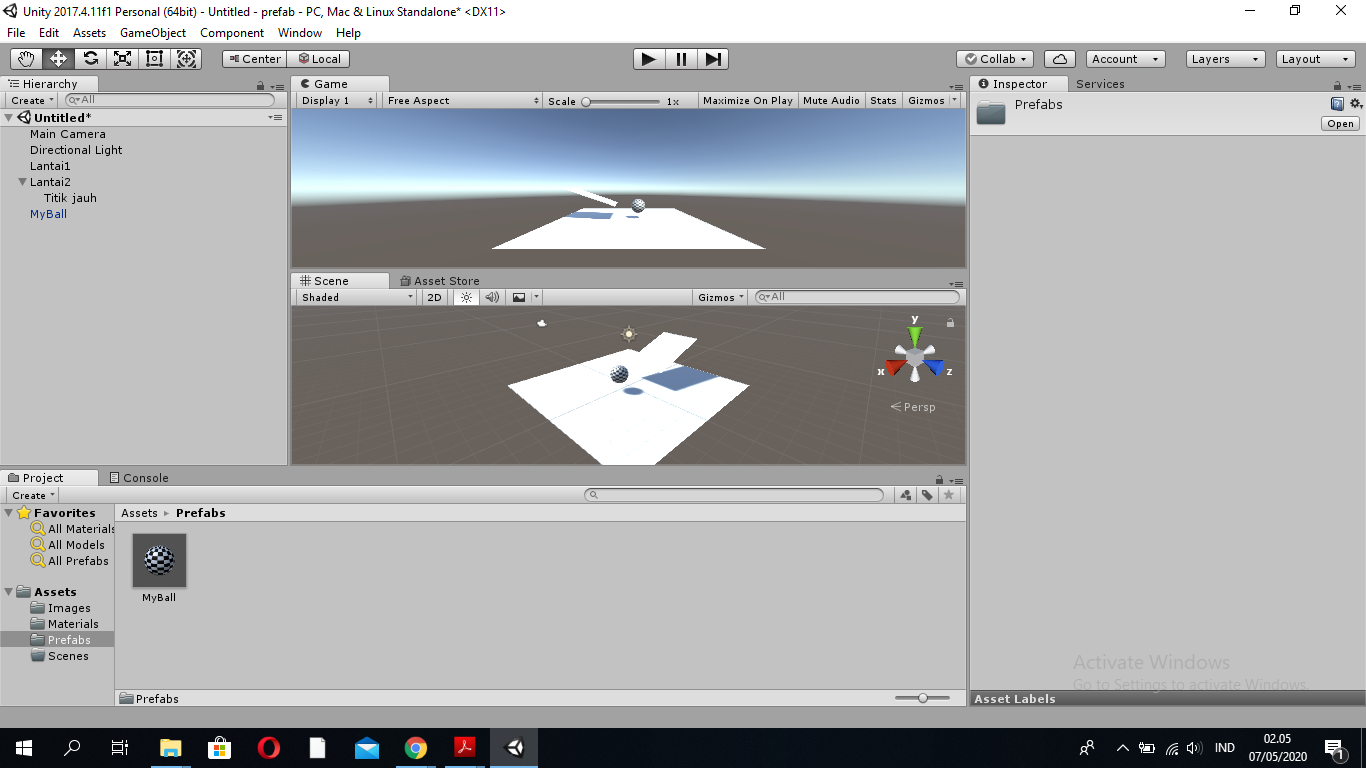Image resolution: width=1366 pixels, height=768 pixels.
Task: Toggle the Scene gizmo lock icon
Action: pos(950,323)
